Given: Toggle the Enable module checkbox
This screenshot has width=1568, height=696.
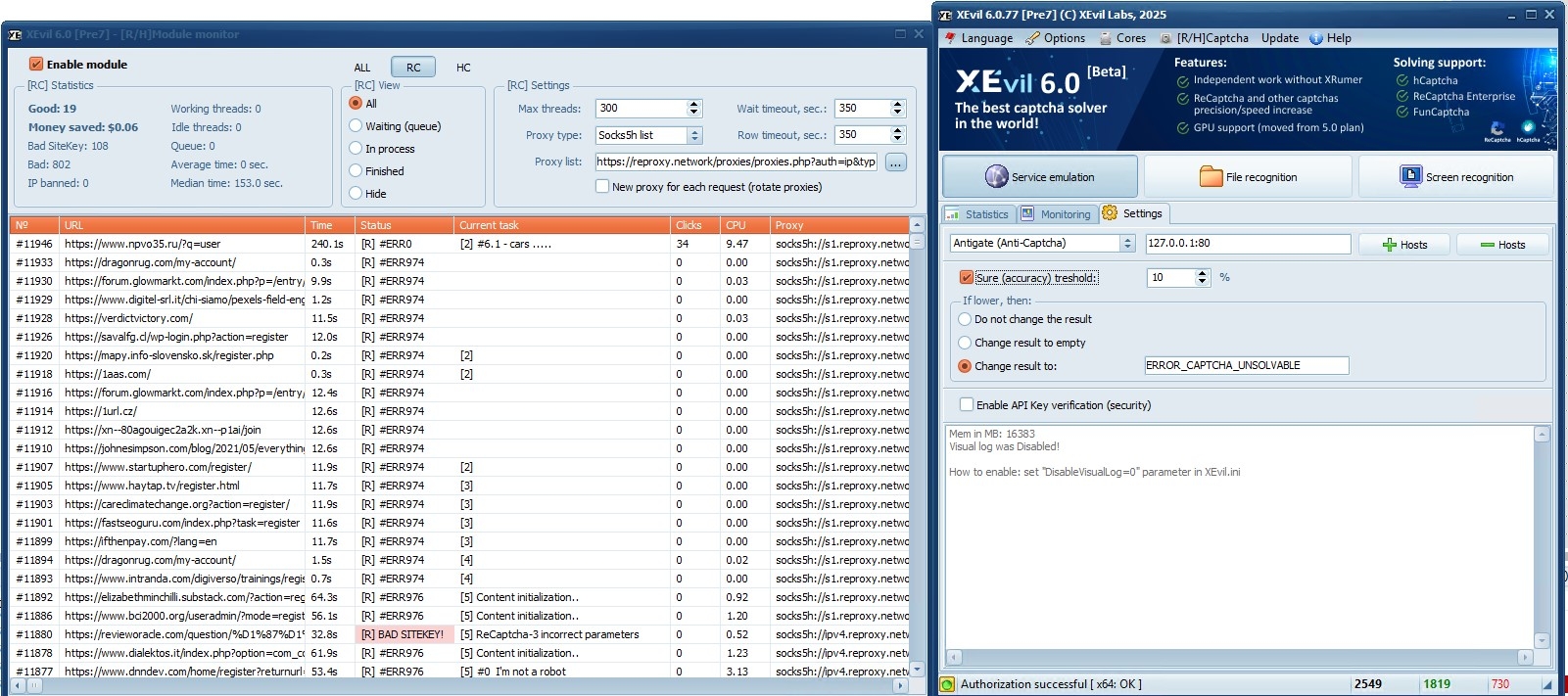Looking at the screenshot, I should 36,65.
